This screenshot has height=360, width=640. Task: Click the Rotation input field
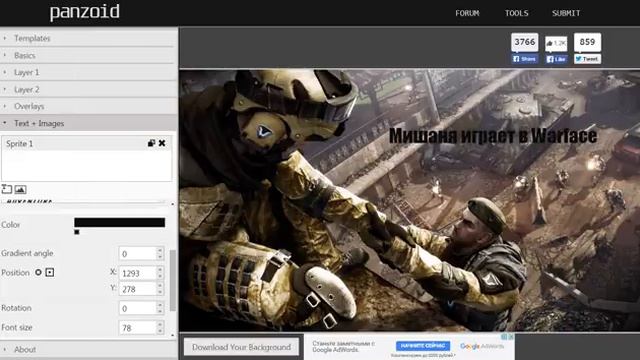coord(138,308)
